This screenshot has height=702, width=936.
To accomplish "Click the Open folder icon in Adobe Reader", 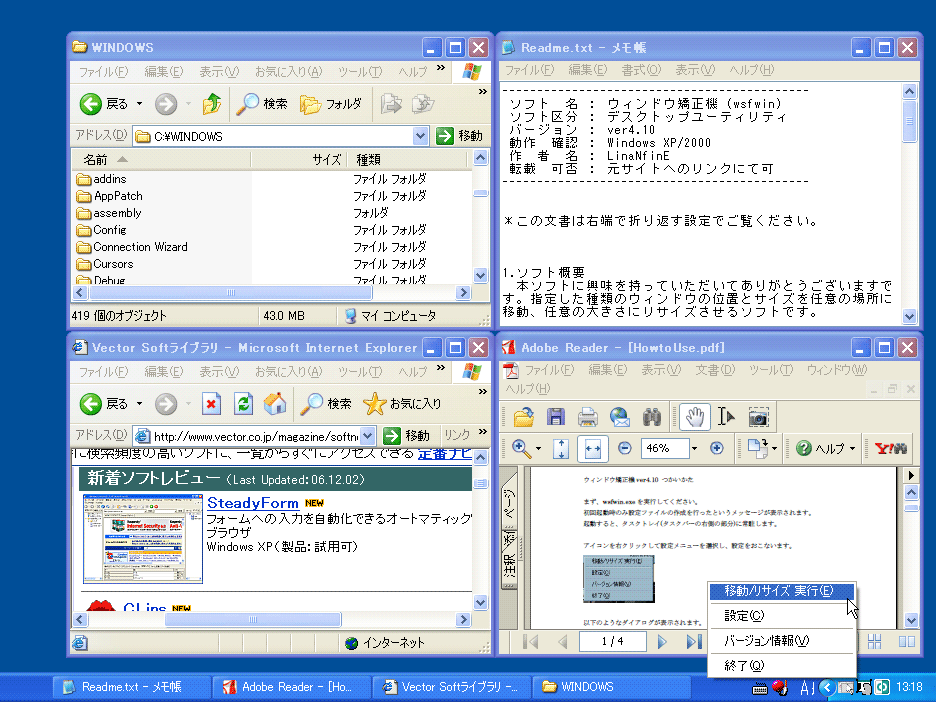I will [524, 417].
